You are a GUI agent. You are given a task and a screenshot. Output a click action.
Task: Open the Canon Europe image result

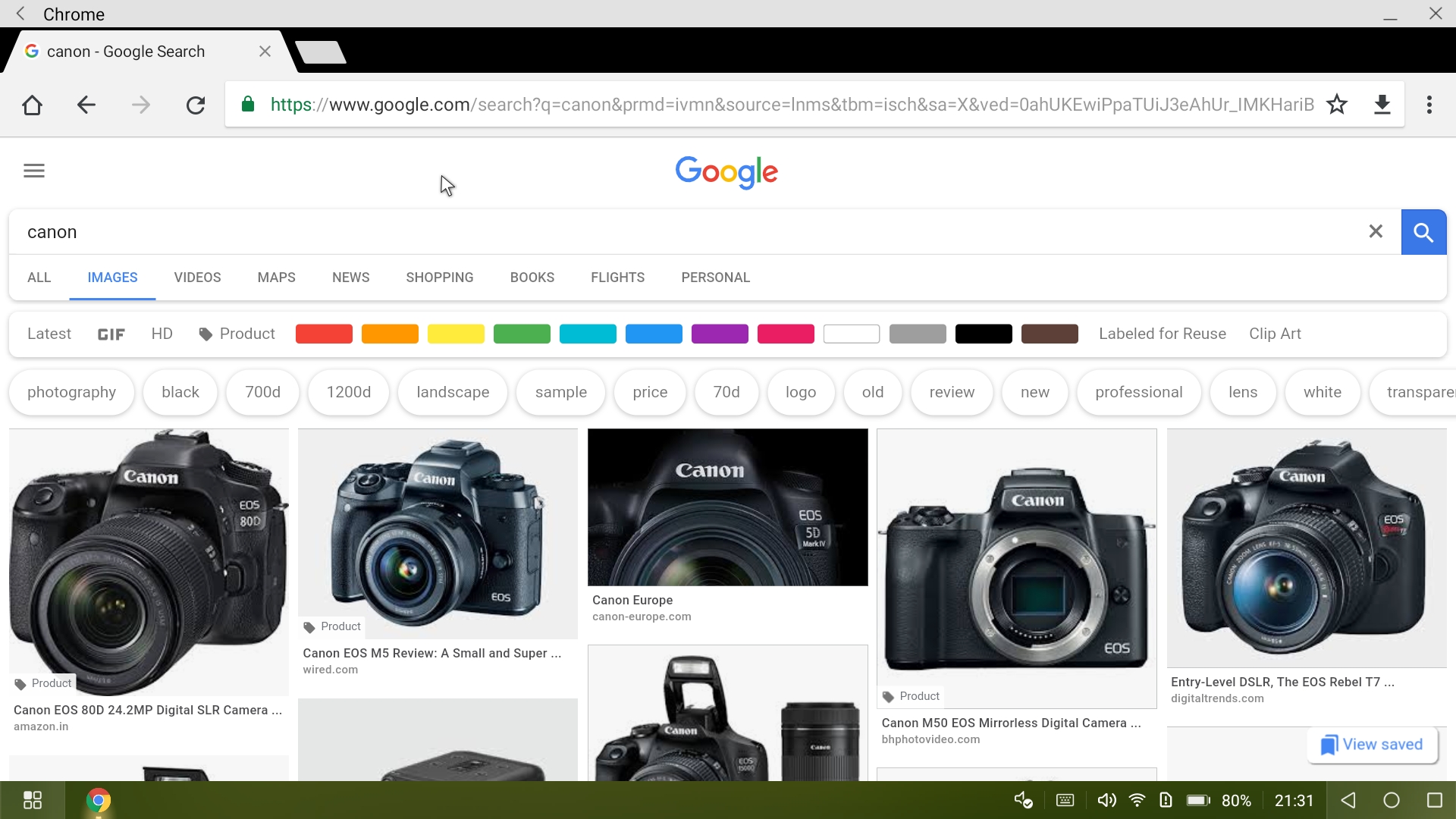tap(728, 507)
